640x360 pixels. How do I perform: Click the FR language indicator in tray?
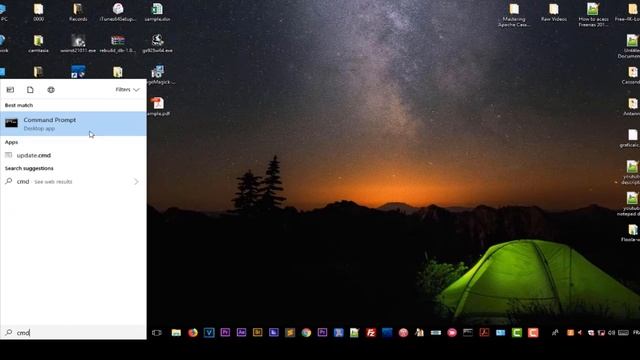(x=636, y=333)
